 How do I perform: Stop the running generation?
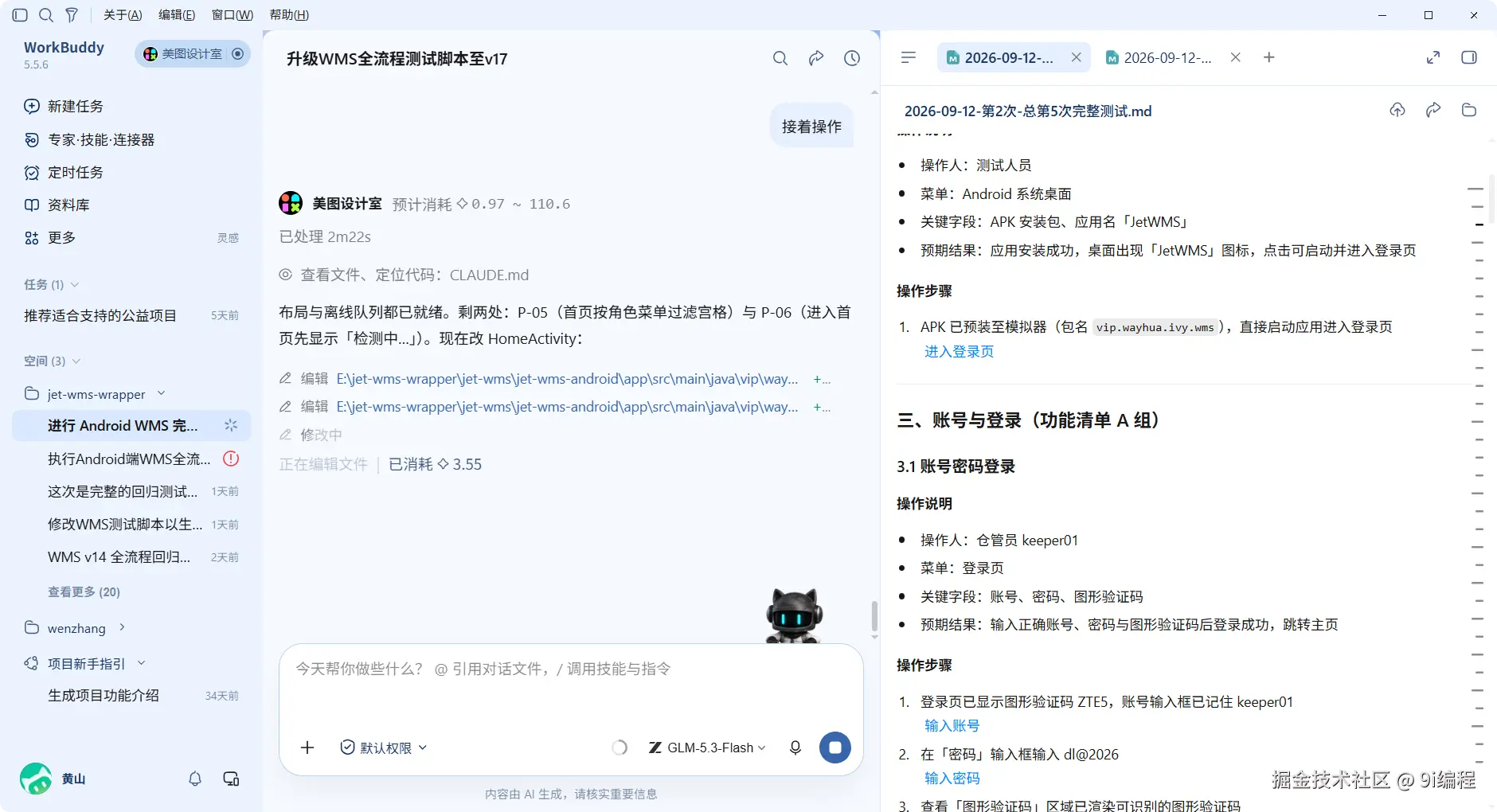tap(835, 748)
